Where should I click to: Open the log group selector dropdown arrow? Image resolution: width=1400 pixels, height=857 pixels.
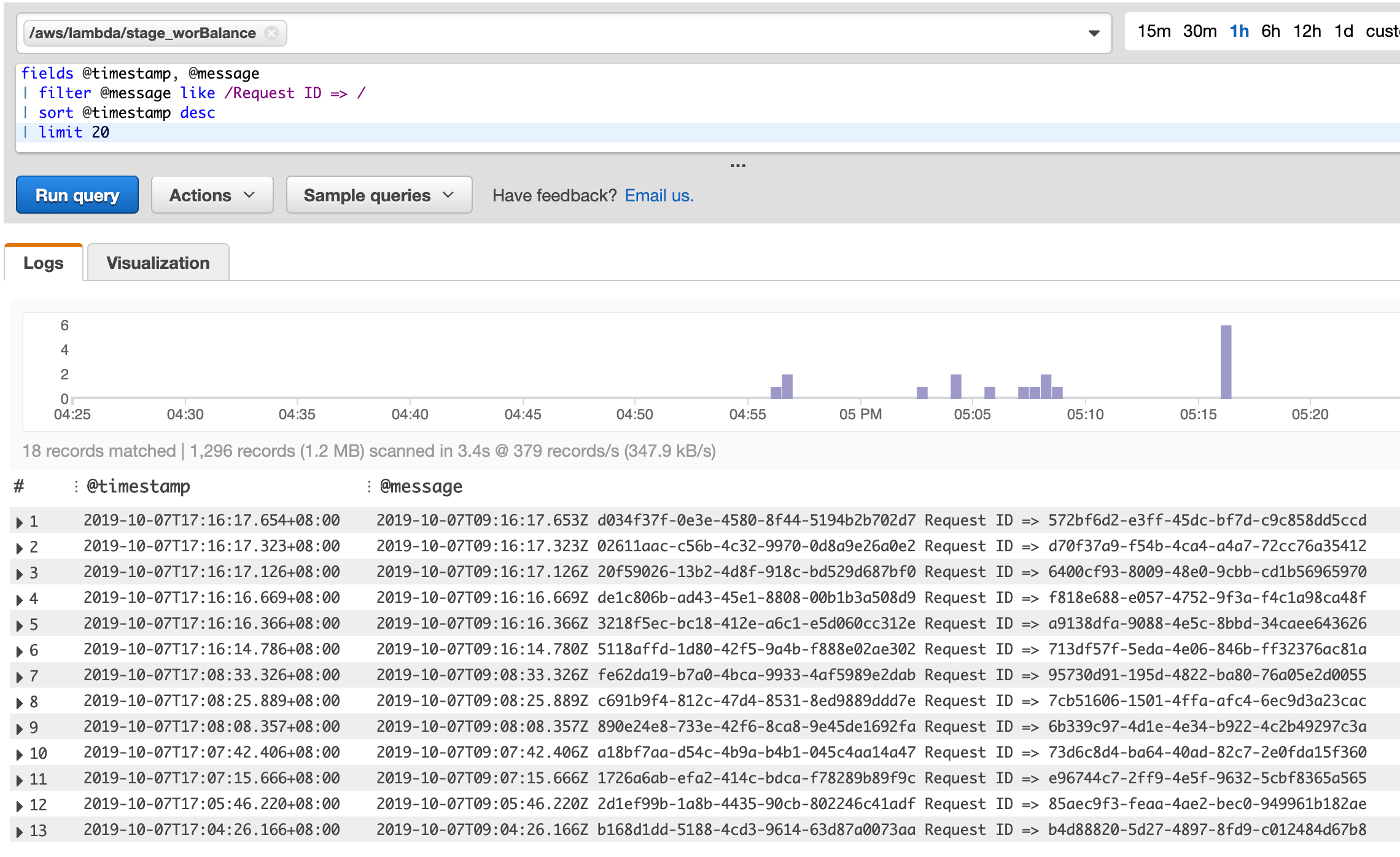(x=1094, y=33)
